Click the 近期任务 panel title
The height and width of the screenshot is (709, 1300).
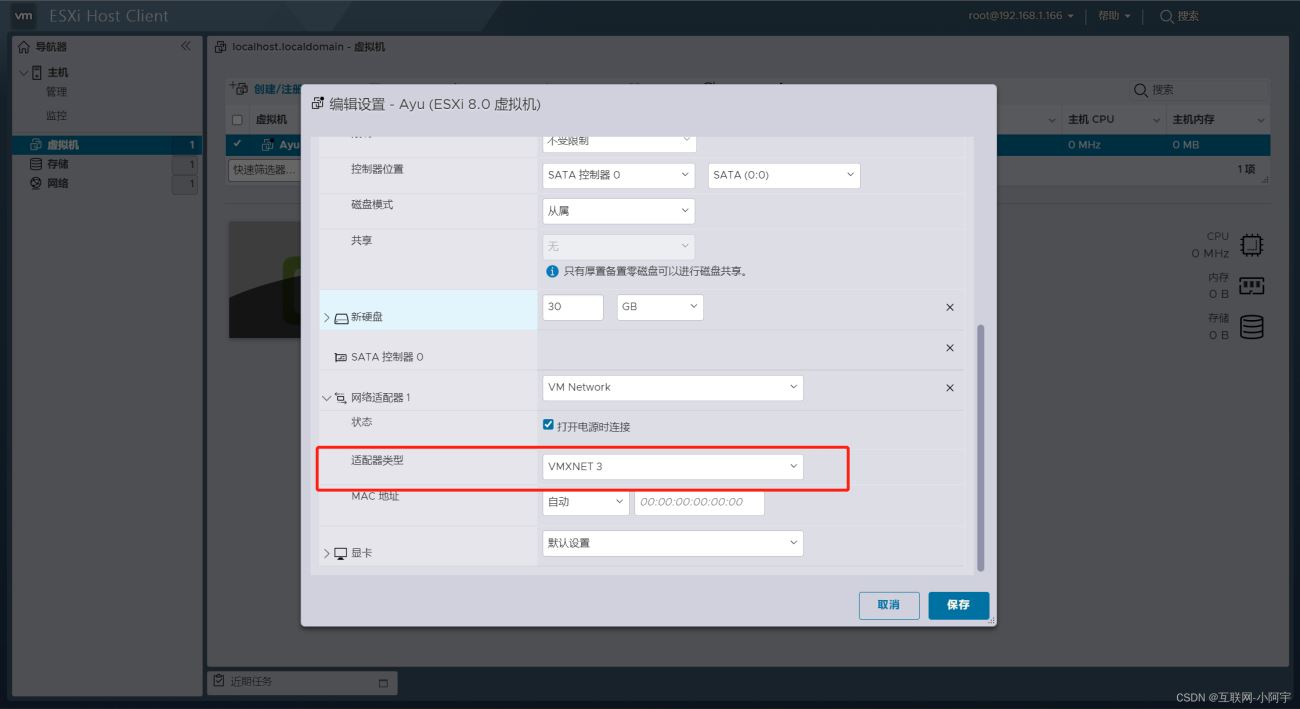coord(251,682)
